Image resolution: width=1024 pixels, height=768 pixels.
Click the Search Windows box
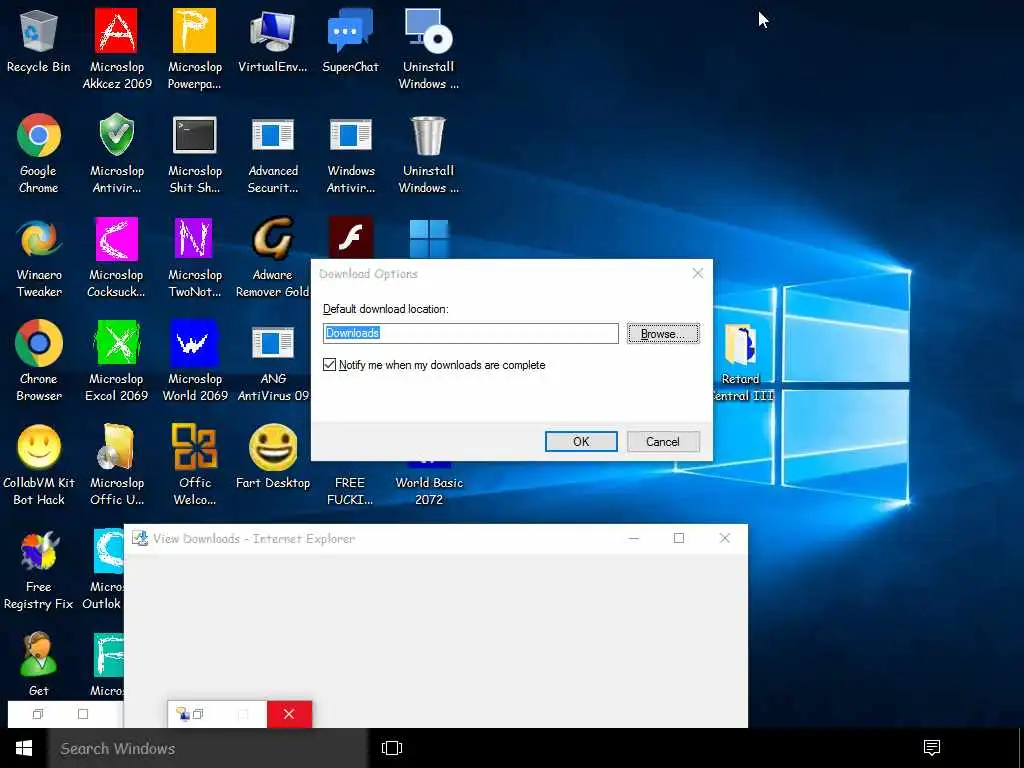click(x=208, y=748)
